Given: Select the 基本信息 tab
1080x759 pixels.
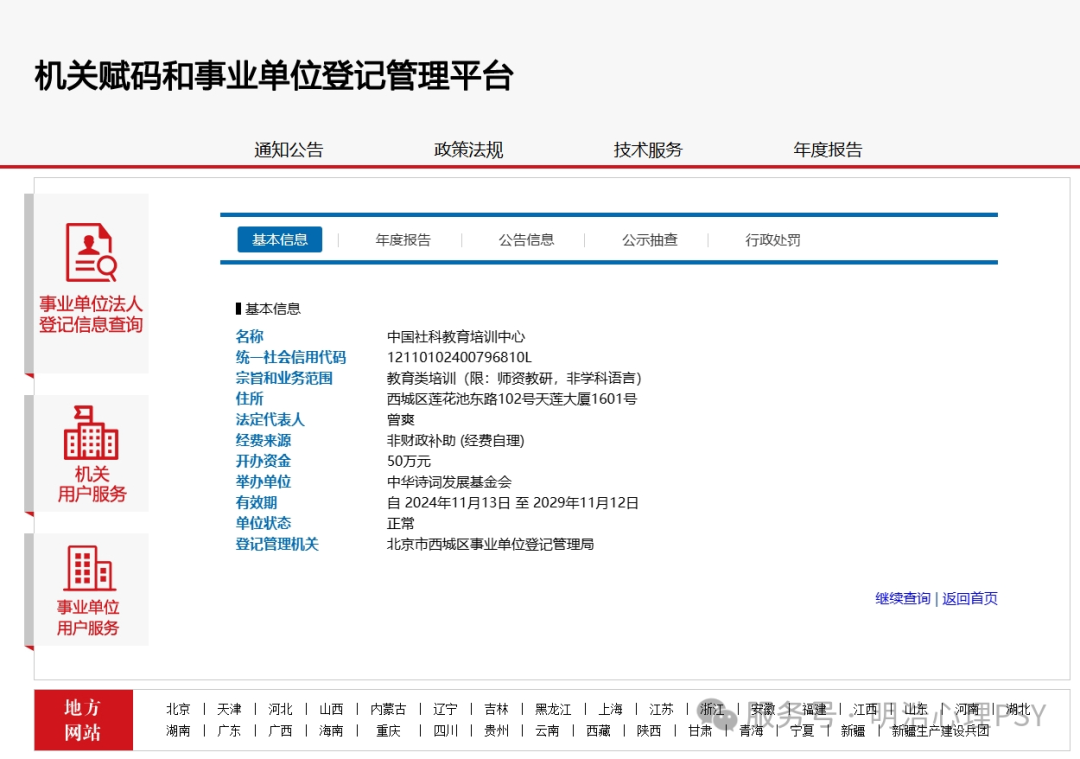Looking at the screenshot, I should tap(280, 240).
